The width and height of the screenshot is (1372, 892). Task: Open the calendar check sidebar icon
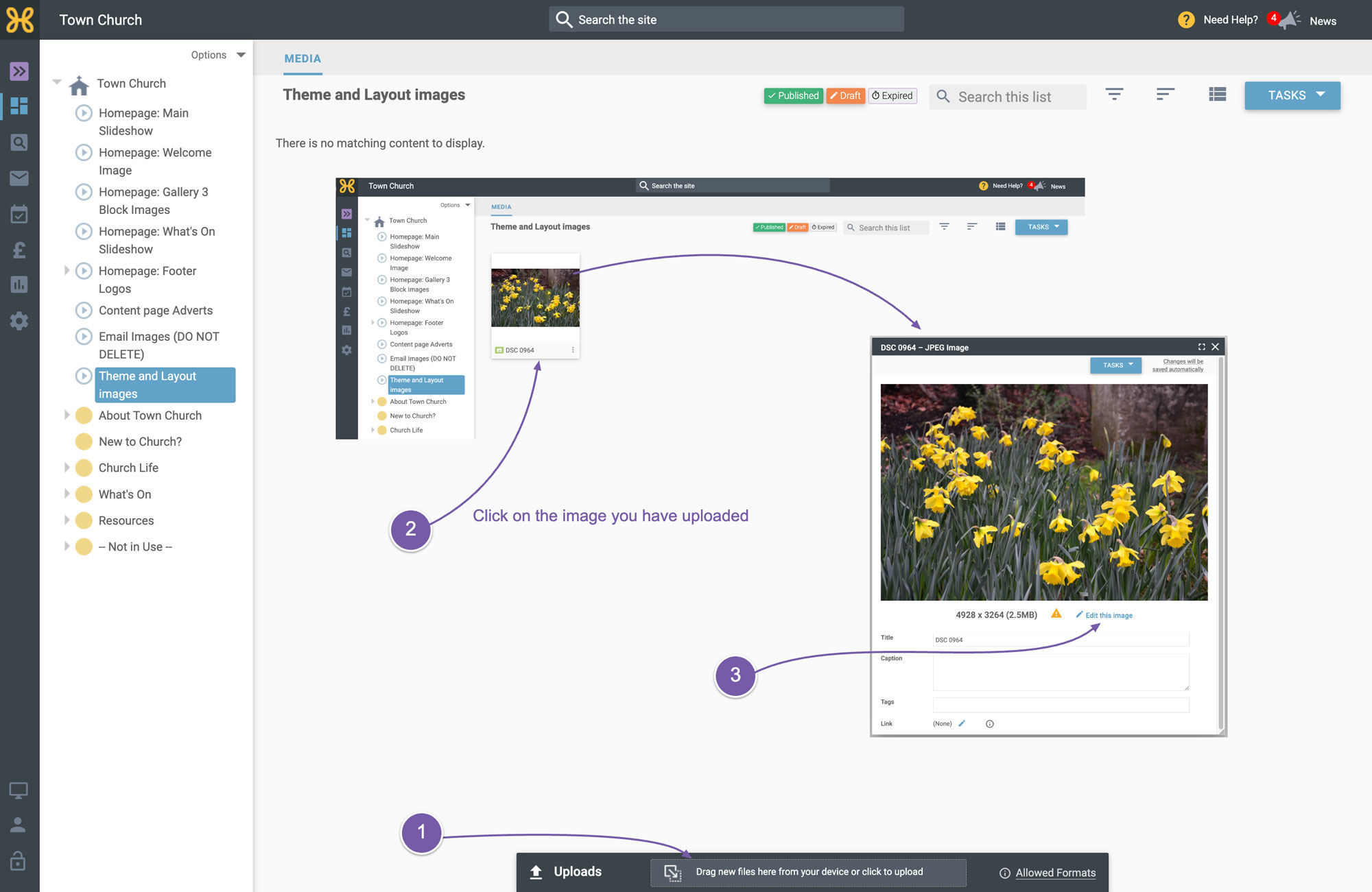pyautogui.click(x=19, y=214)
